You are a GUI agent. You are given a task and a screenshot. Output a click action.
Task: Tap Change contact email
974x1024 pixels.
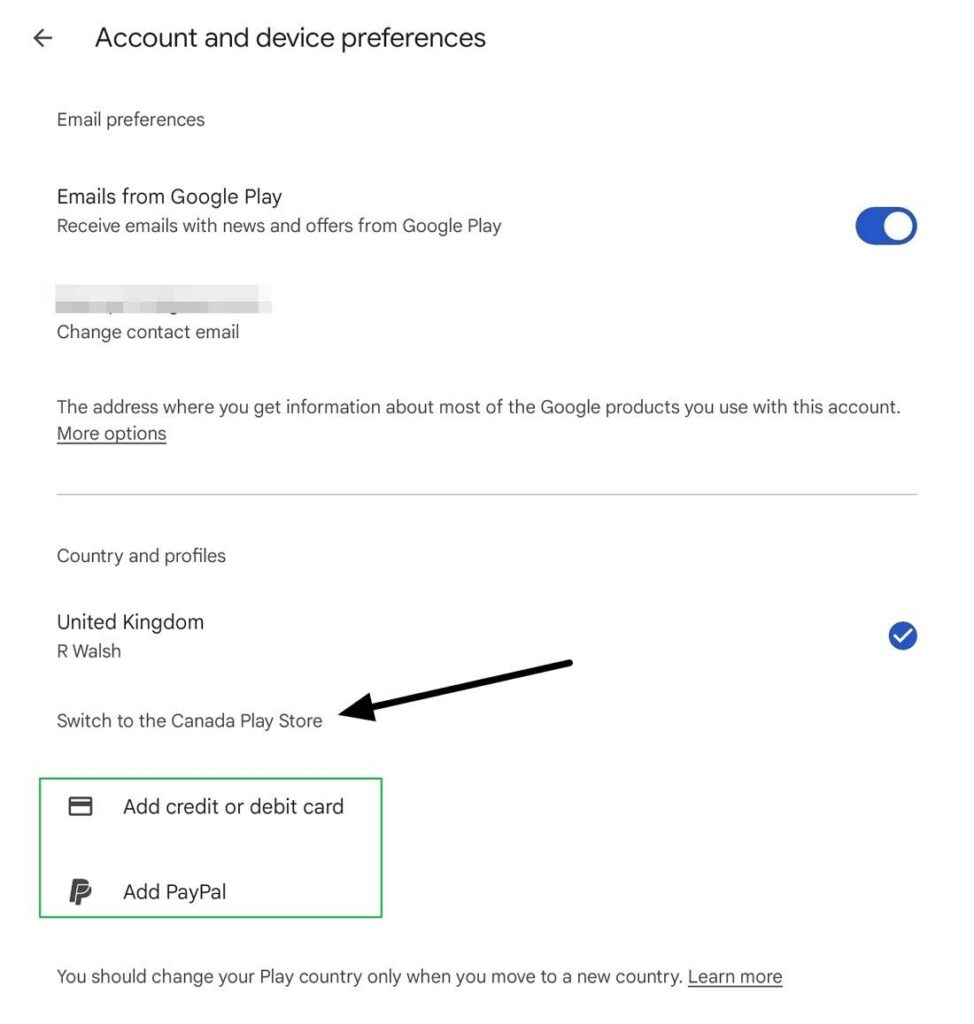pyautogui.click(x=148, y=332)
